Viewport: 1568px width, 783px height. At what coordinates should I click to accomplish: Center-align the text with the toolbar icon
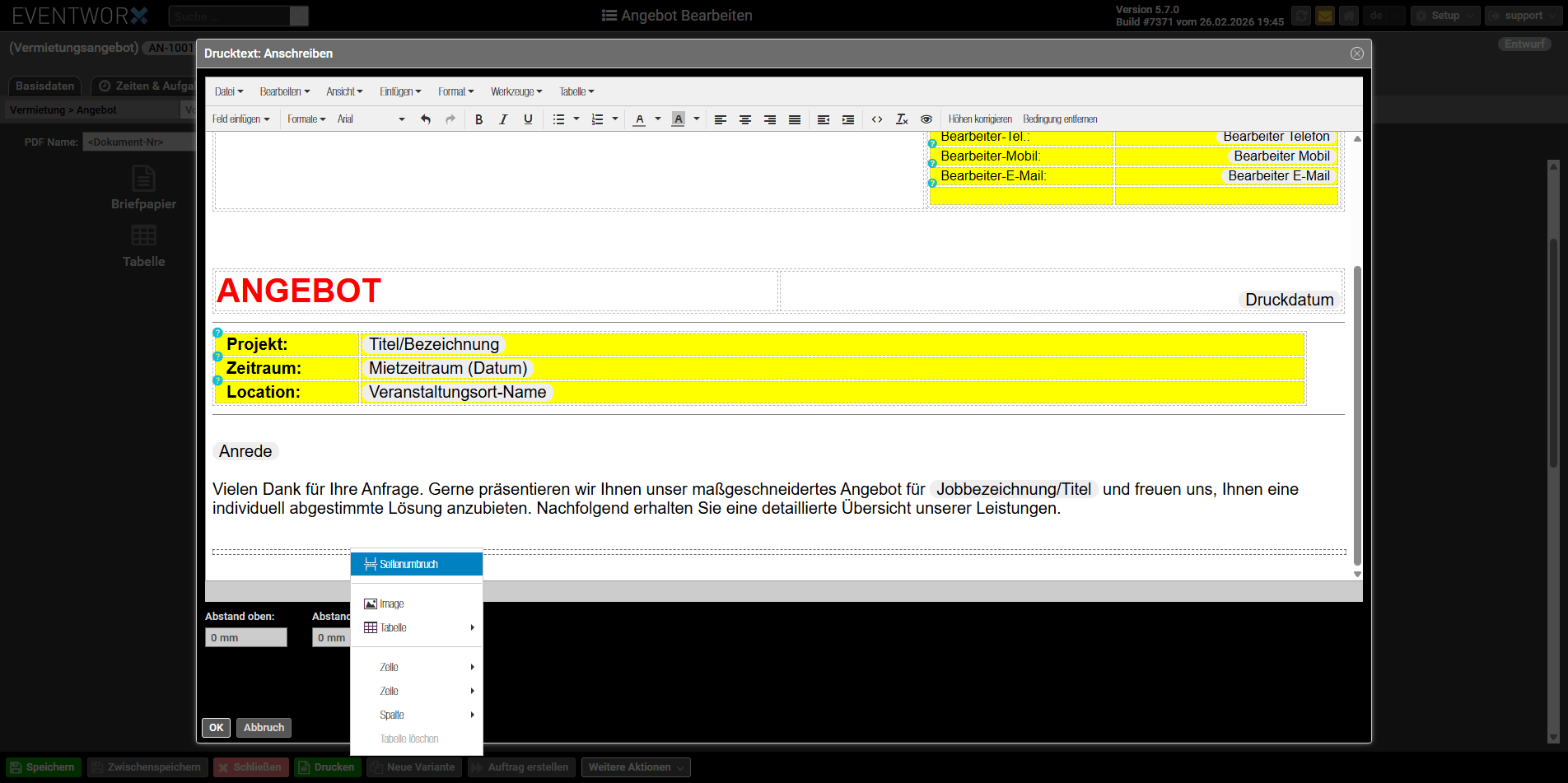tap(744, 119)
